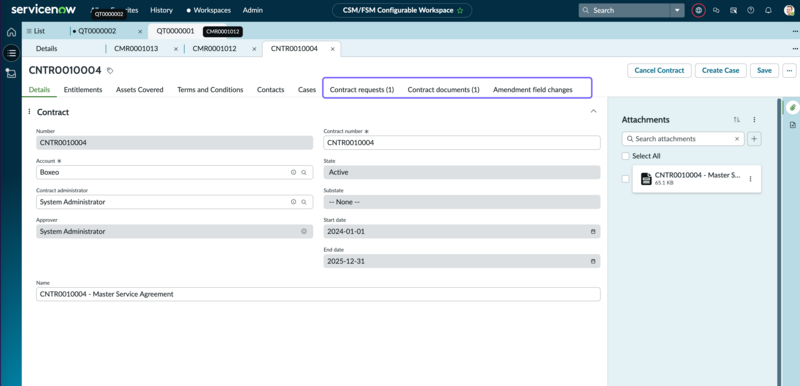The width and height of the screenshot is (800, 386).
Task: Click the Create Case button
Action: click(720, 70)
